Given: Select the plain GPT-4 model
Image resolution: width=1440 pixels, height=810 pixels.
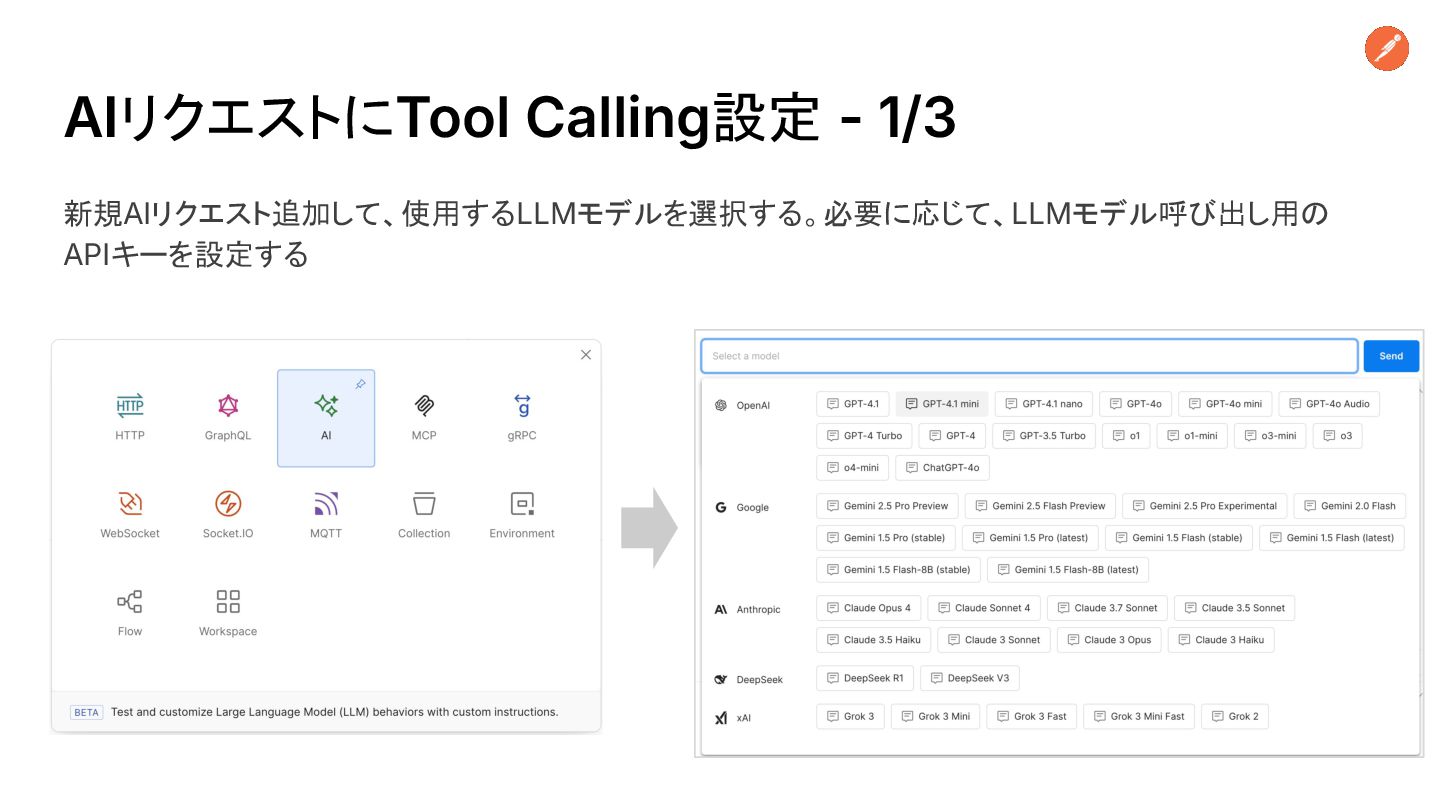Looking at the screenshot, I should pyautogui.click(x=952, y=436).
